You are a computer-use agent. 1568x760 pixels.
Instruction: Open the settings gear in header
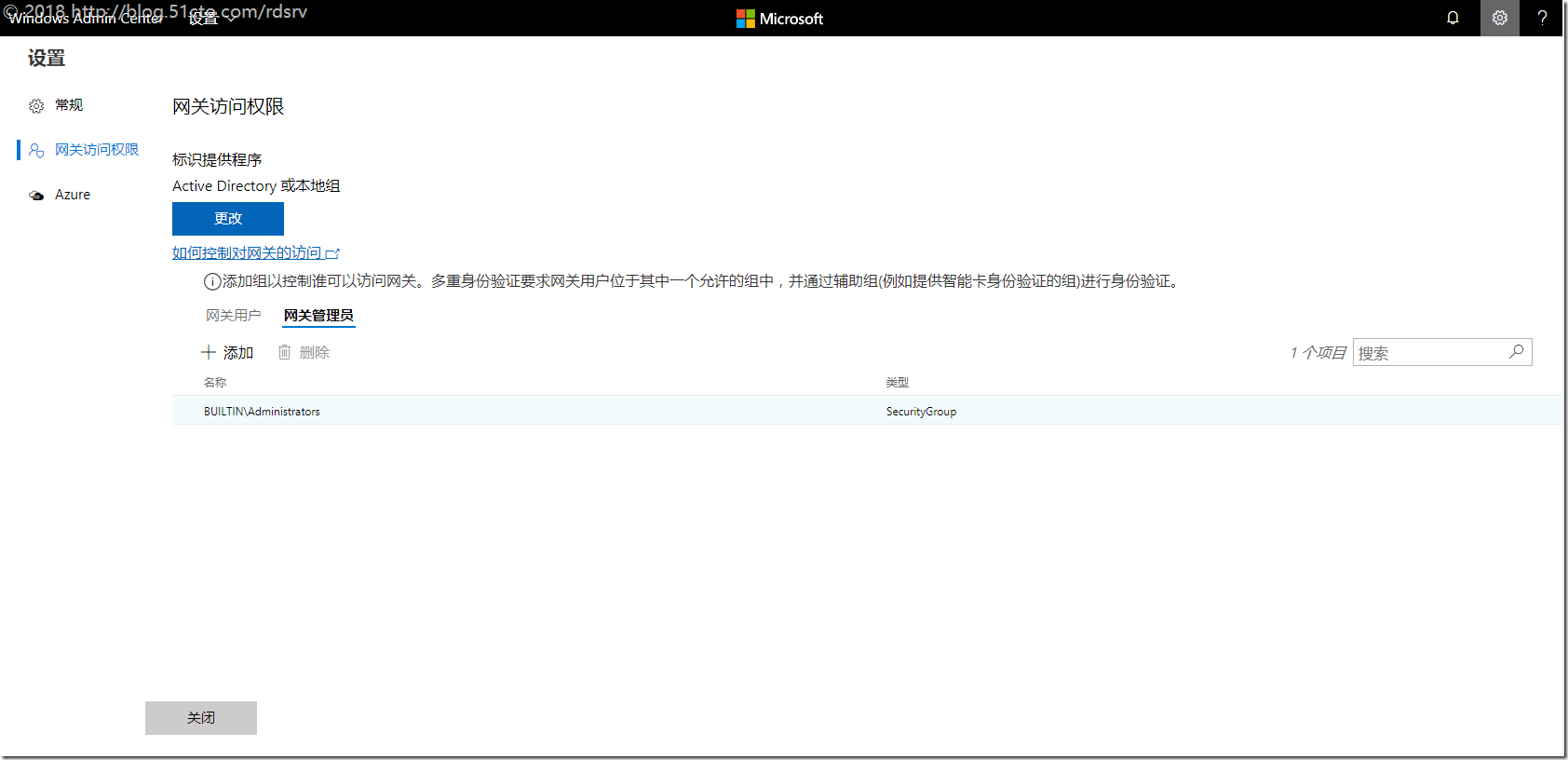pyautogui.click(x=1500, y=18)
